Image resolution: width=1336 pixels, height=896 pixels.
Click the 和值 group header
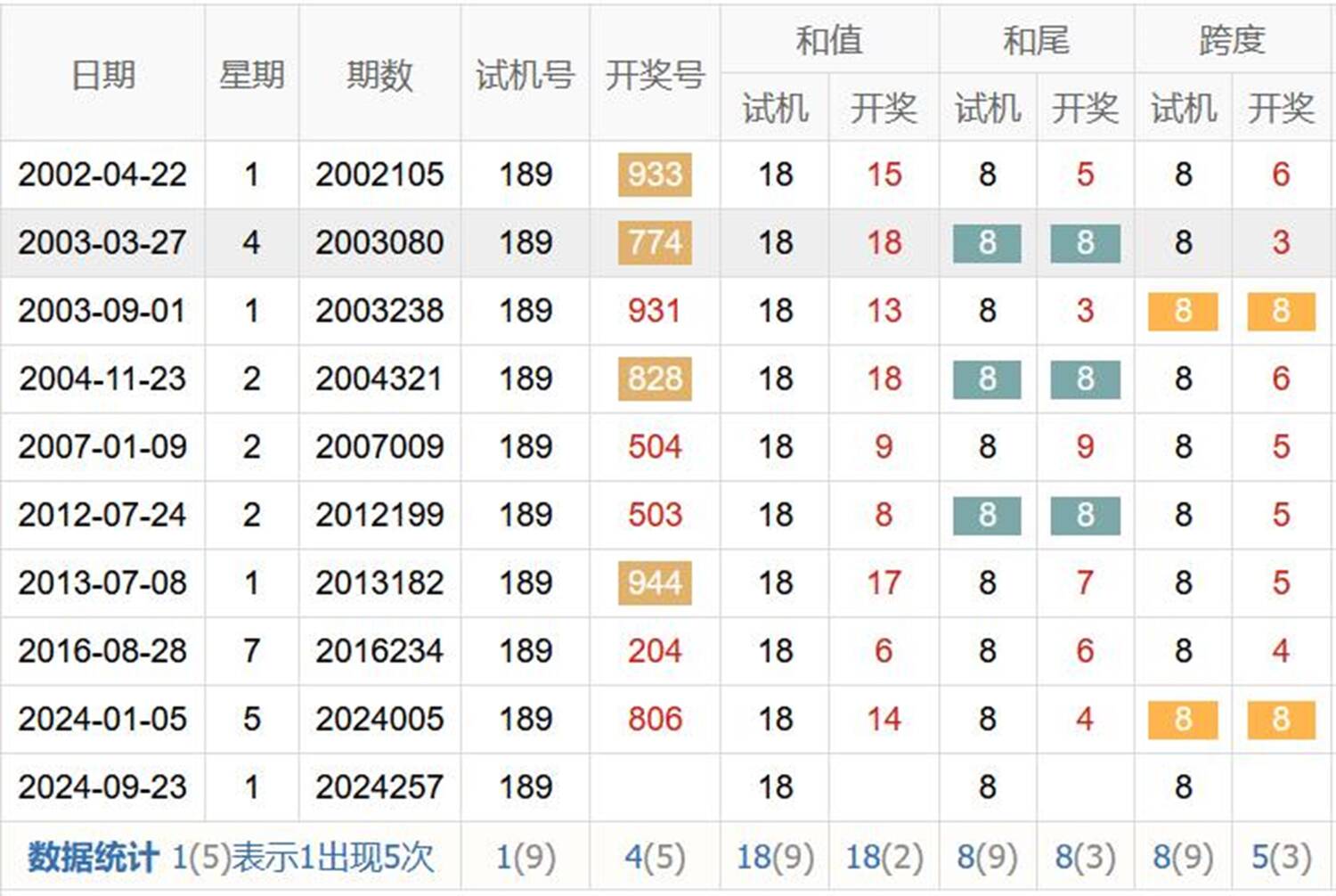828,40
